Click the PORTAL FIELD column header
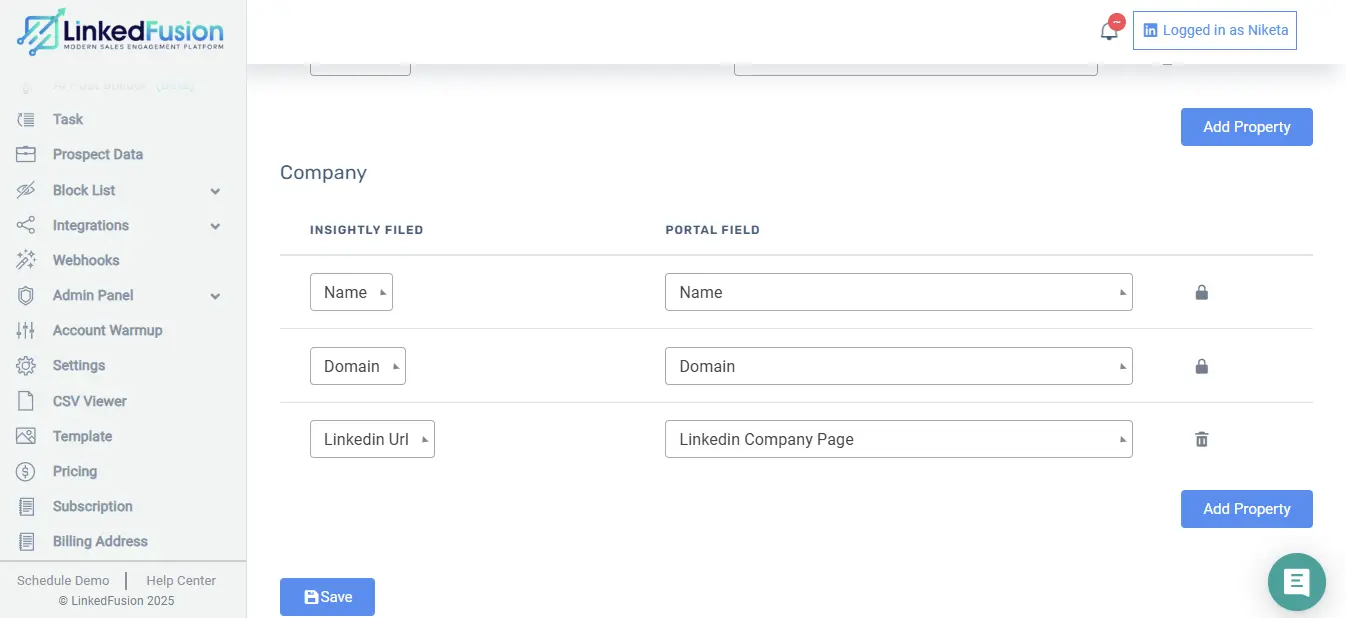The image size is (1346, 618). (x=713, y=230)
